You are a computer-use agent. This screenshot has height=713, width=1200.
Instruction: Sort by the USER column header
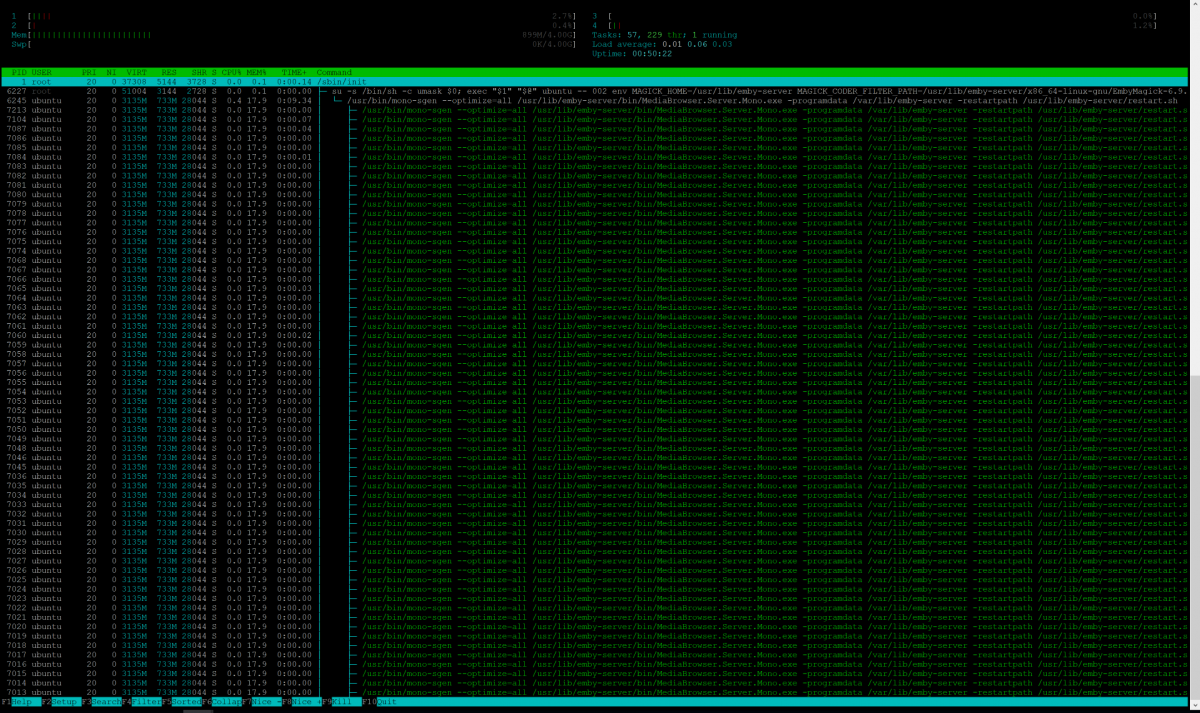pyautogui.click(x=42, y=73)
